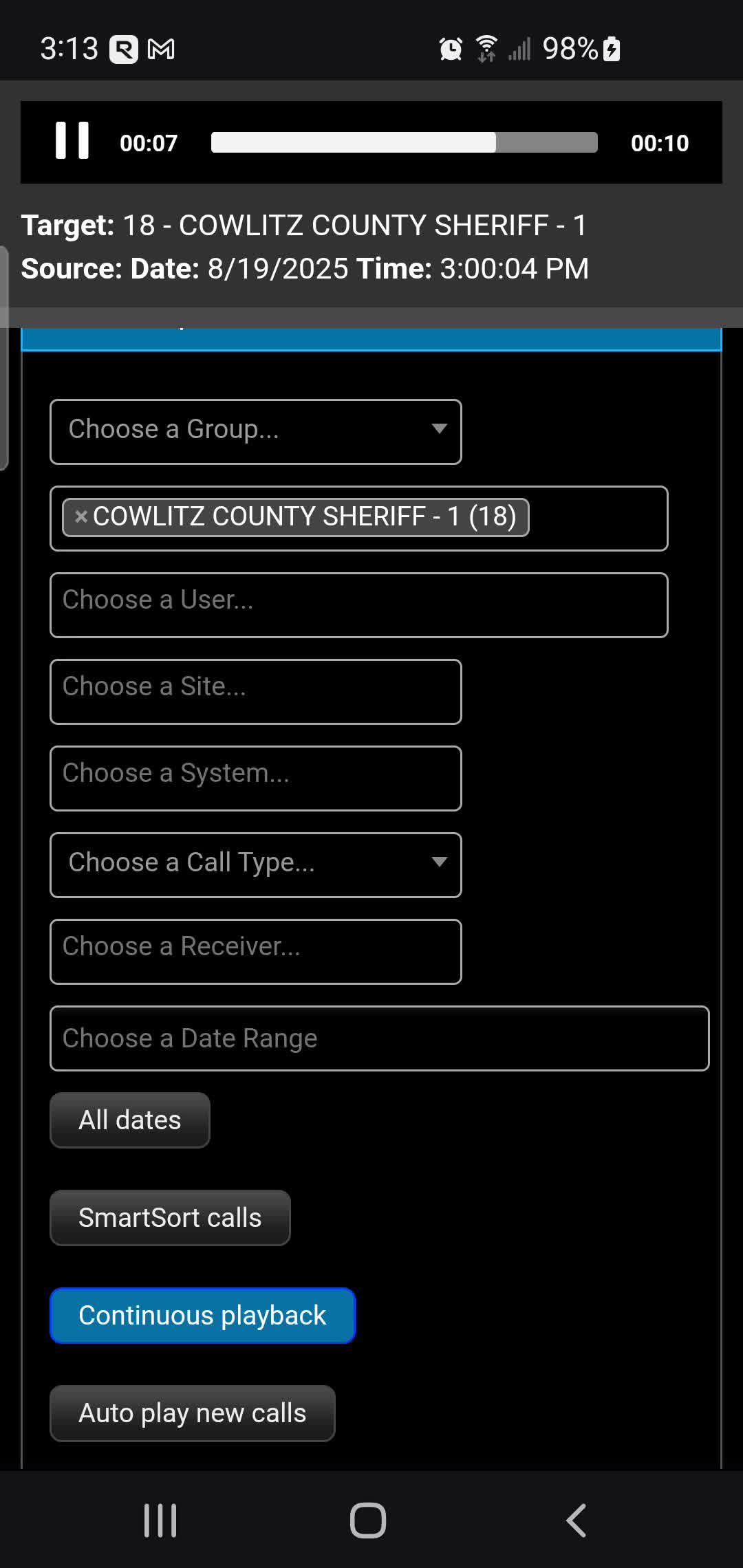Tap the Android home button icon

pyautogui.click(x=368, y=1520)
